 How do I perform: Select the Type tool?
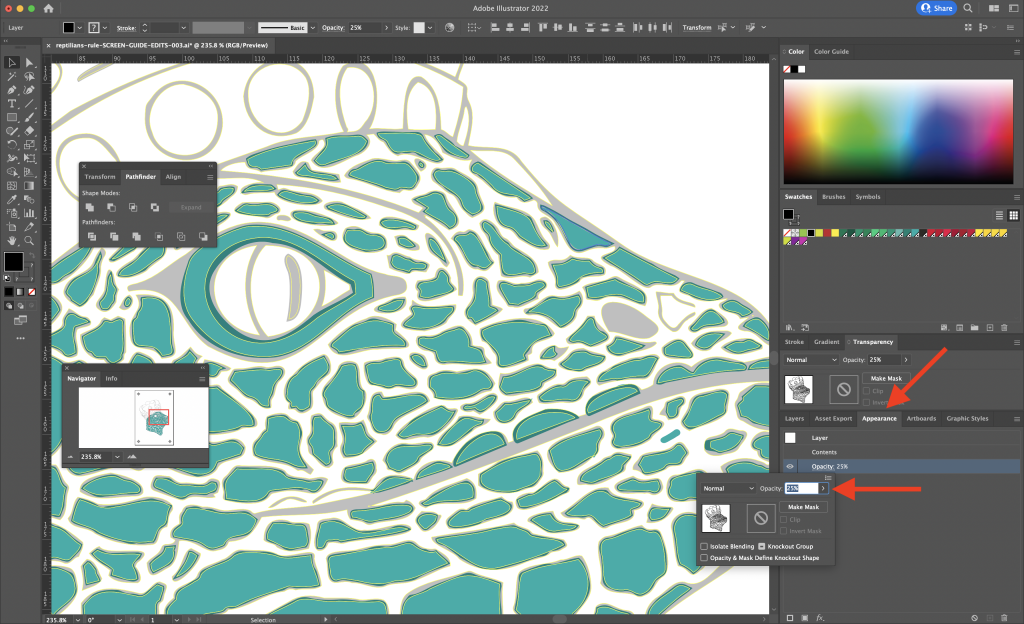point(11,103)
